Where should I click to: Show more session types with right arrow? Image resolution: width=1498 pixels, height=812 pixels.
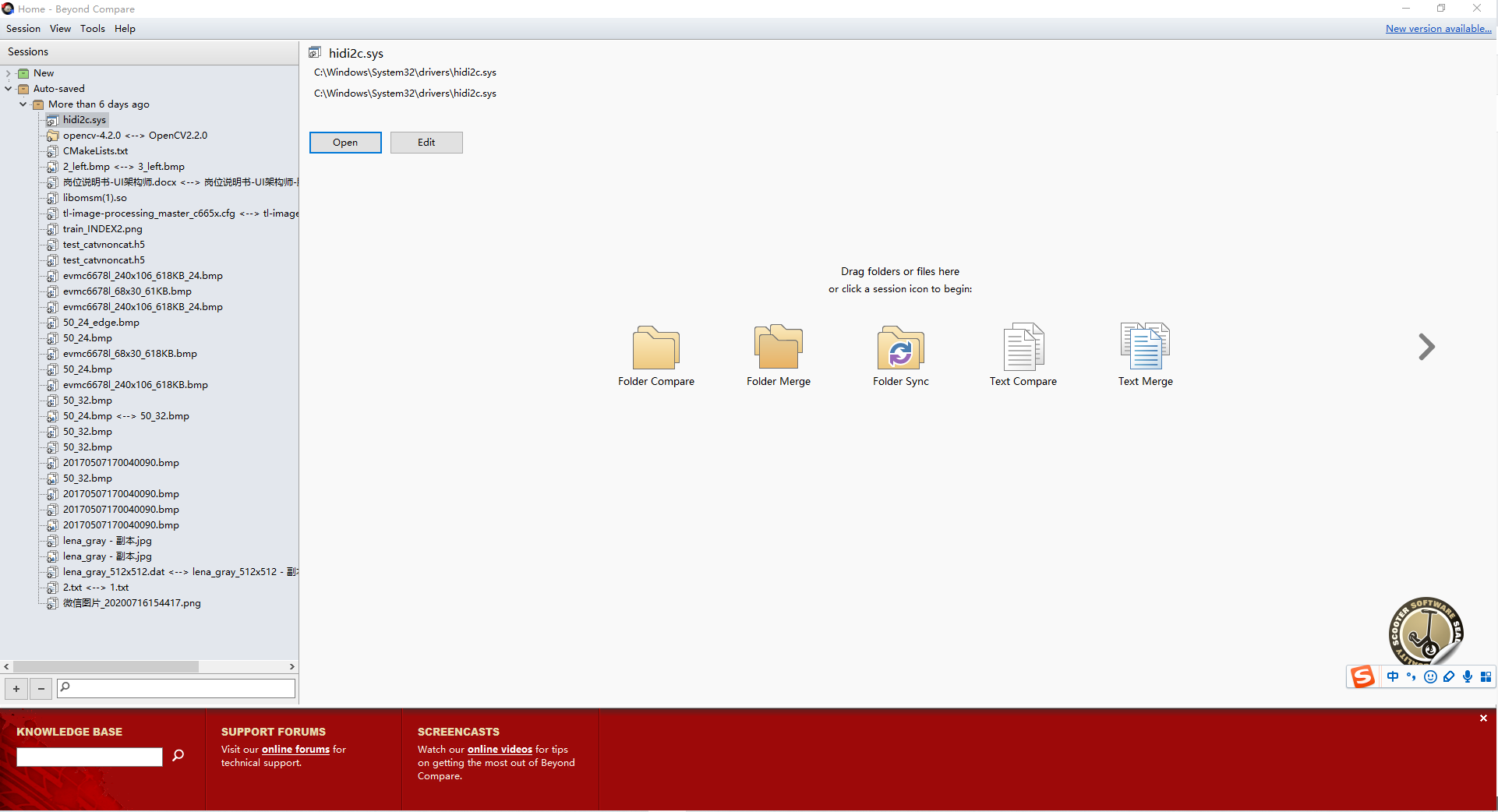click(x=1426, y=347)
